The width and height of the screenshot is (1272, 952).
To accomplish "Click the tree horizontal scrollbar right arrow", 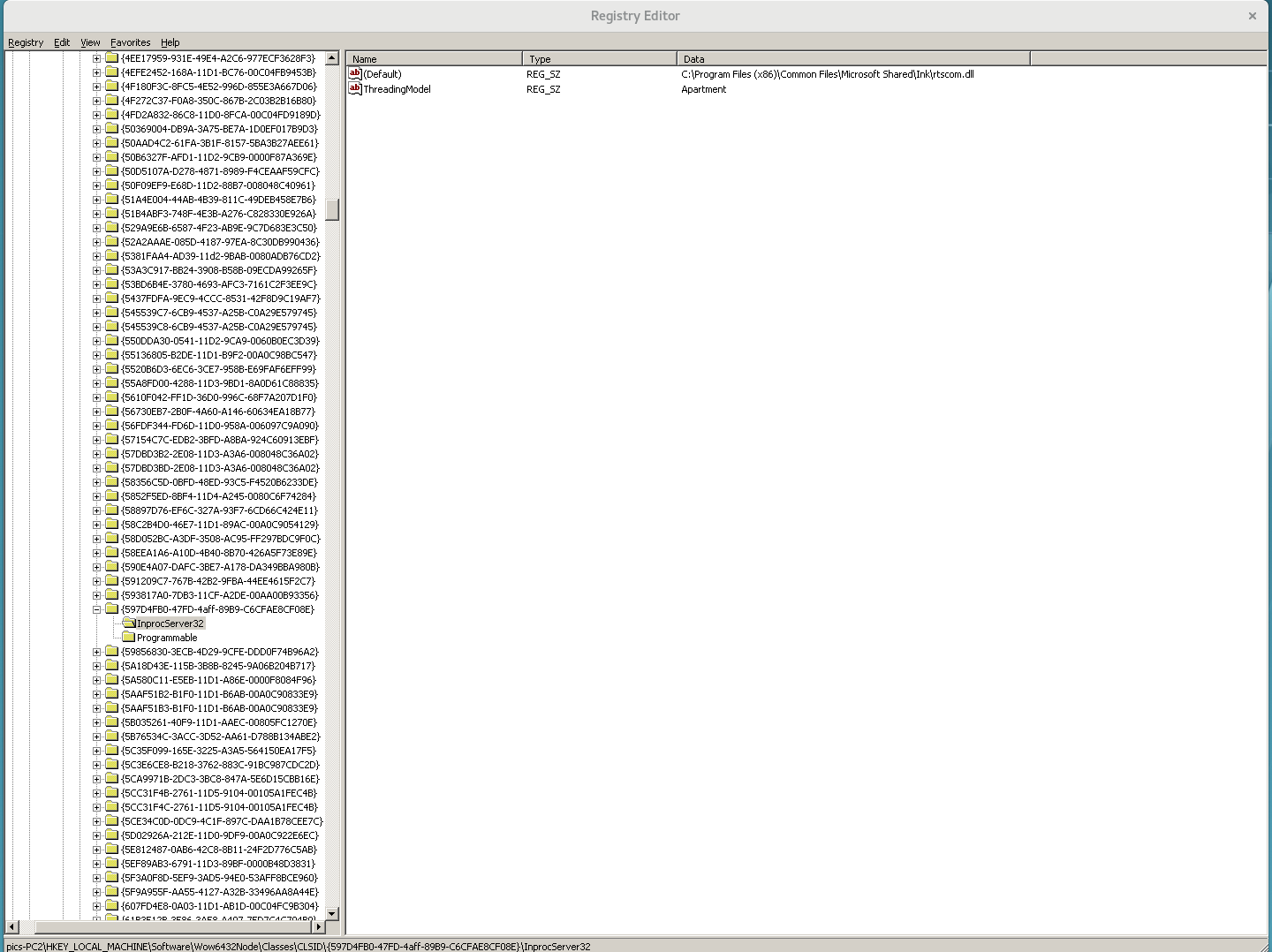I will [319, 926].
